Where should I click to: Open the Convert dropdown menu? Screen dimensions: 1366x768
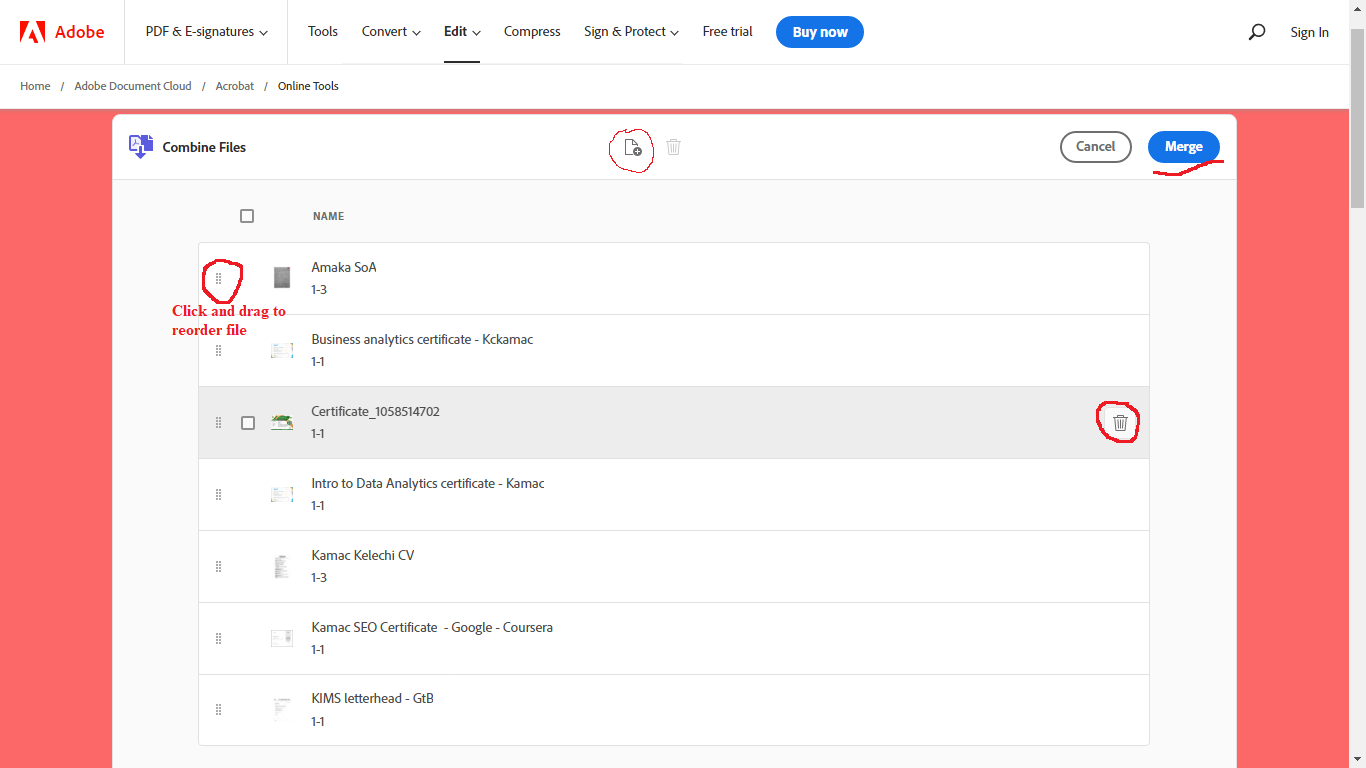coord(390,31)
